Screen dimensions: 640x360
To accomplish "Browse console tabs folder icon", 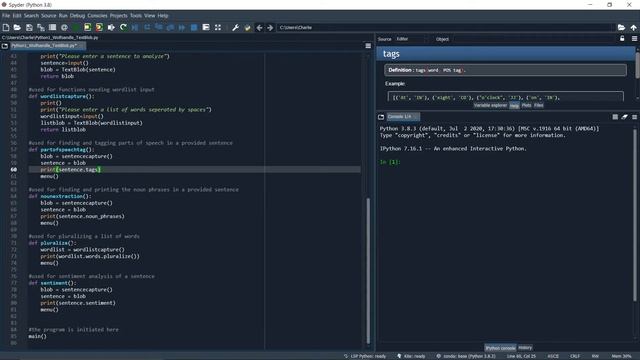I will 381,117.
